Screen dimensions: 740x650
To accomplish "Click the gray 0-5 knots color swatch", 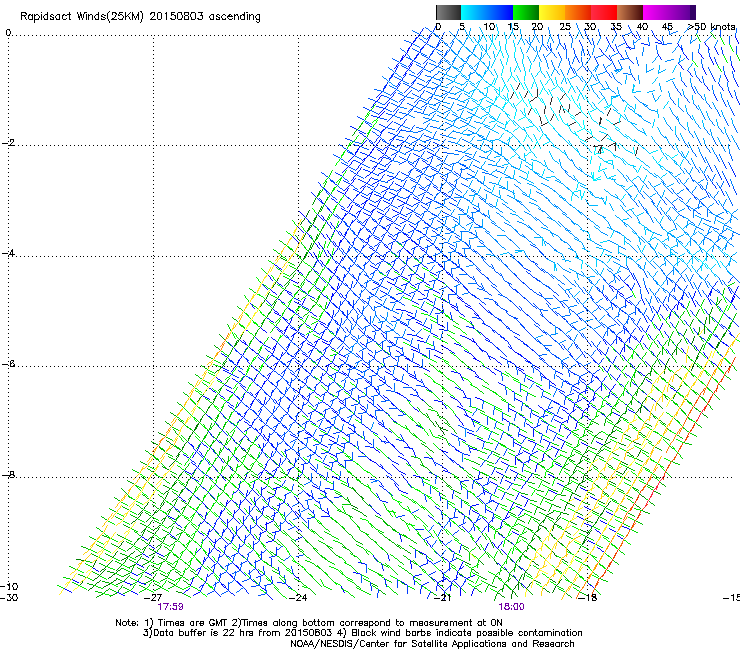I will [x=448, y=12].
